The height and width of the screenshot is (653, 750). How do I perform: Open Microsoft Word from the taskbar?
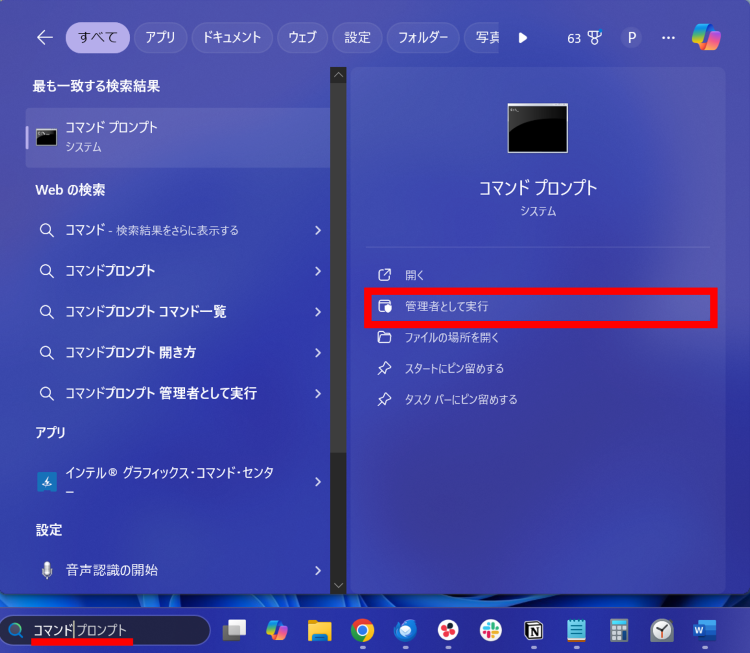point(705,631)
